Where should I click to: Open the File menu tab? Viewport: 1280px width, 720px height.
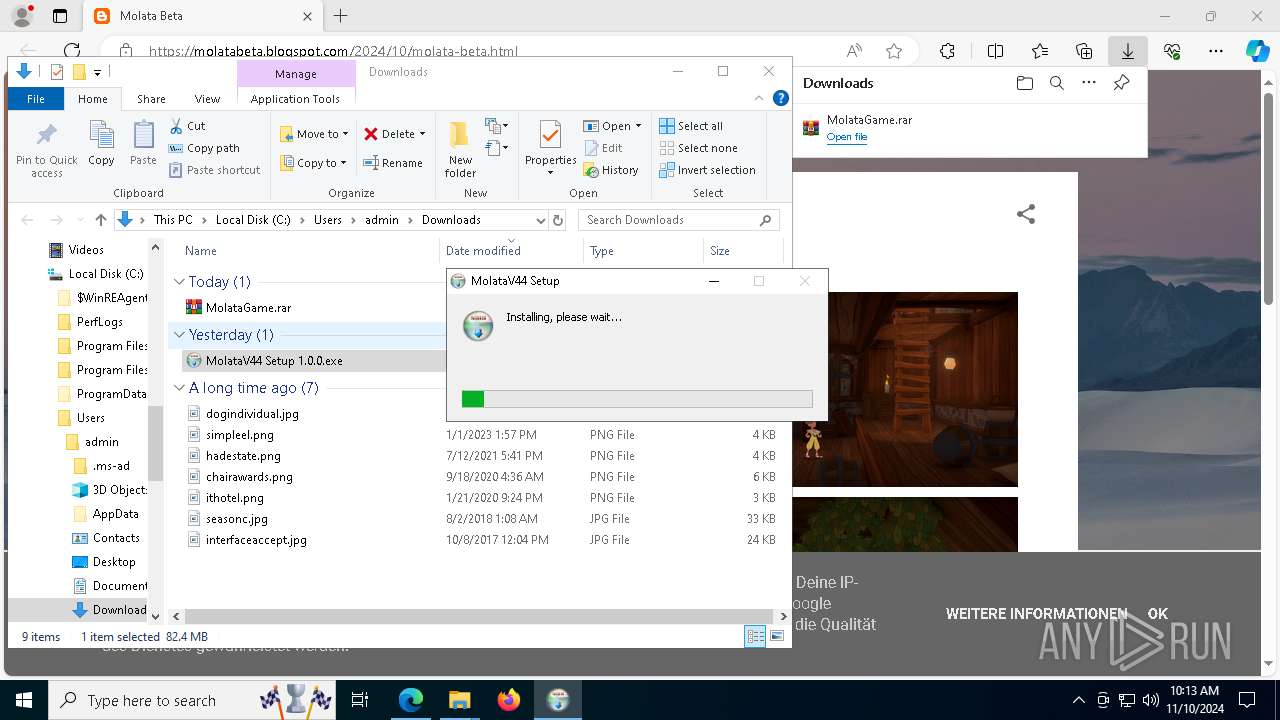coord(36,99)
